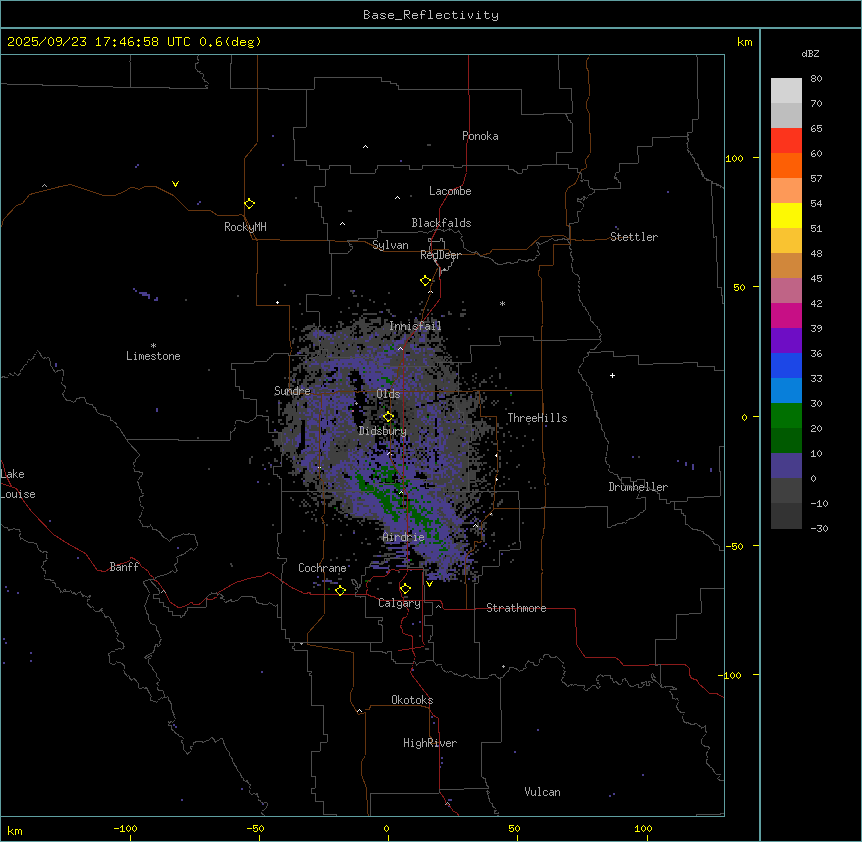Click the Strathmore label east of Calgary

(516, 608)
